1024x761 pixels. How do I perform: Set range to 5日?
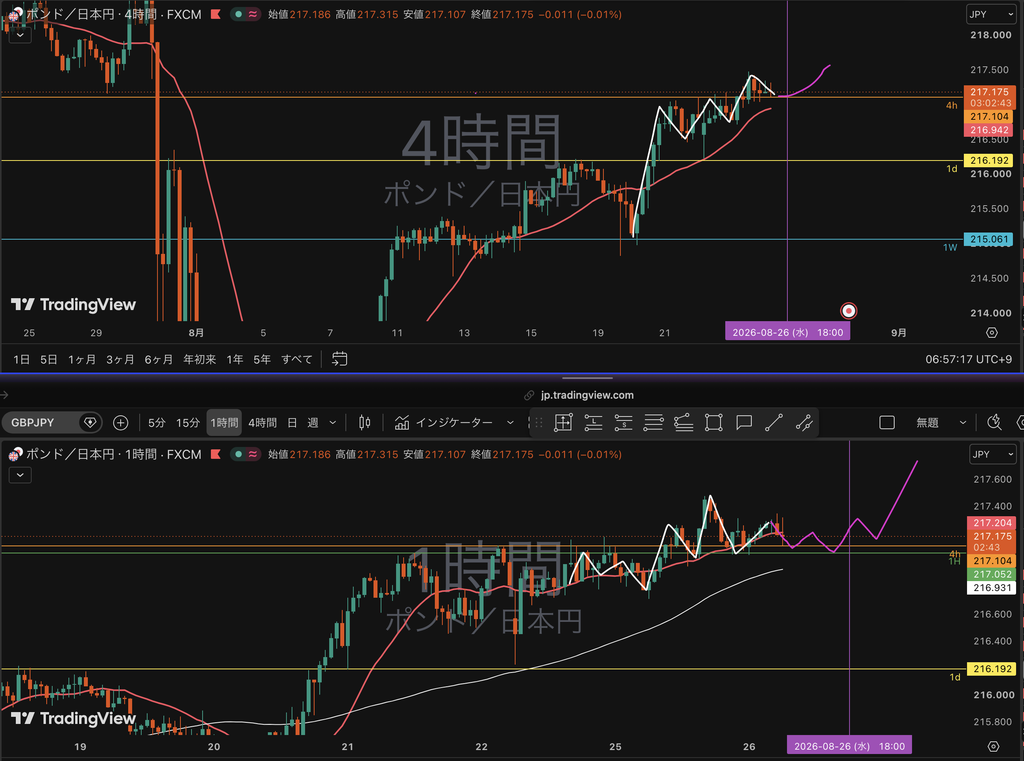click(x=49, y=359)
